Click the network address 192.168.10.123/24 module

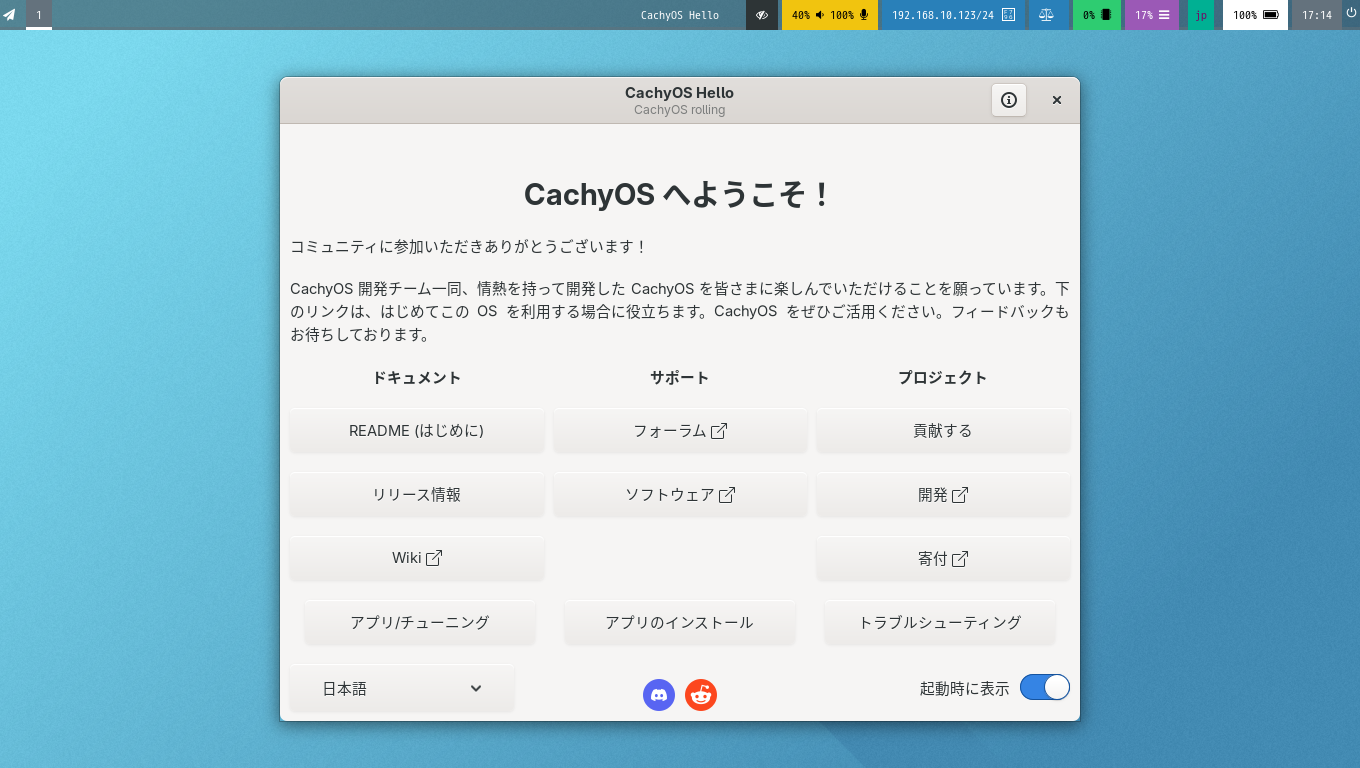click(952, 15)
